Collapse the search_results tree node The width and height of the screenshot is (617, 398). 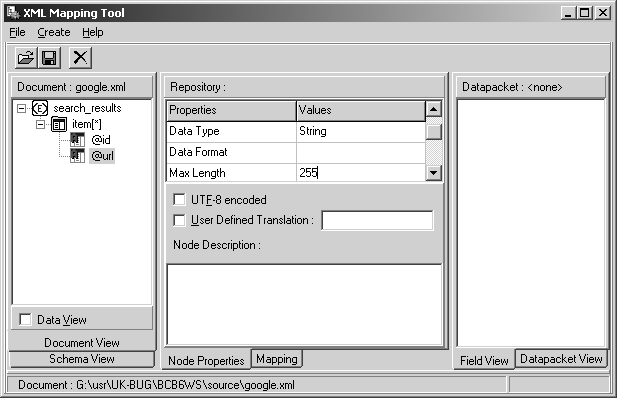22,108
